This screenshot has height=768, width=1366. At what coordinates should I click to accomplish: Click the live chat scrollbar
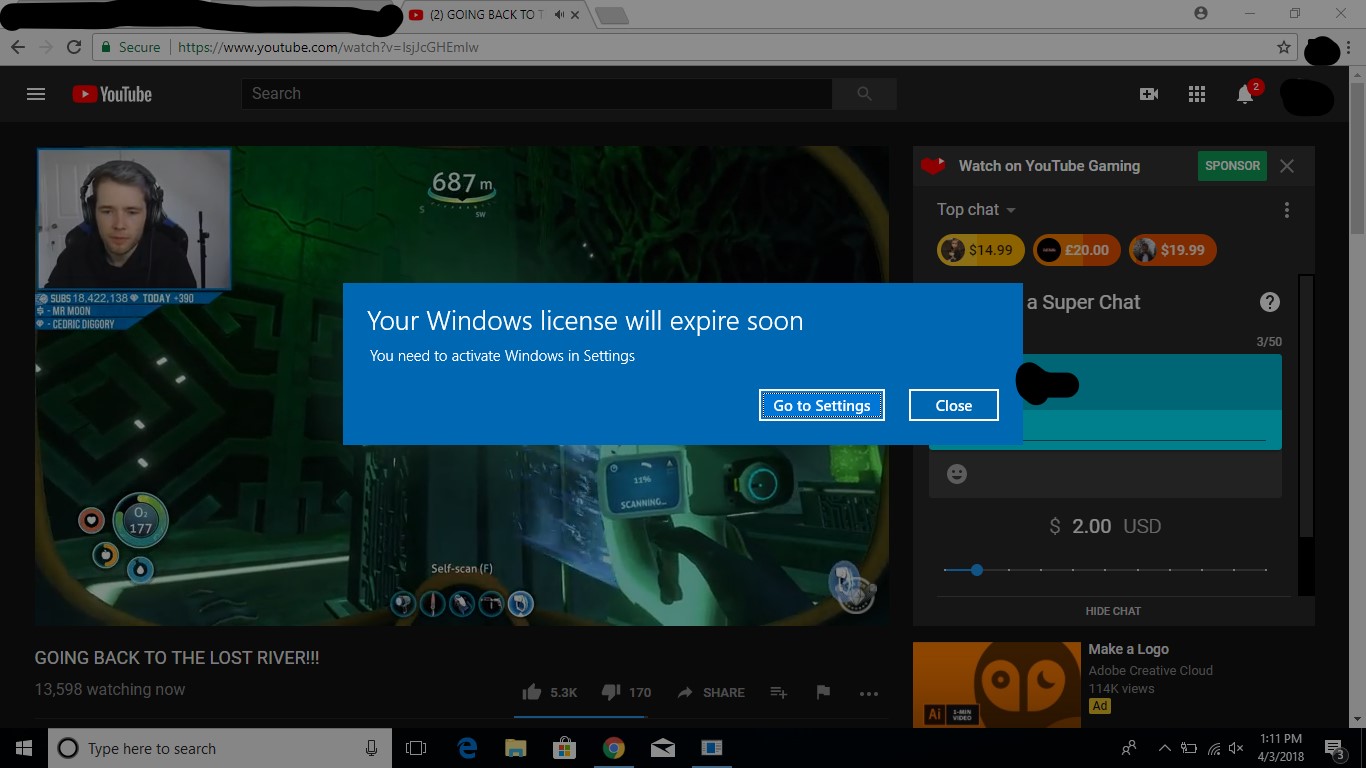point(1307,405)
